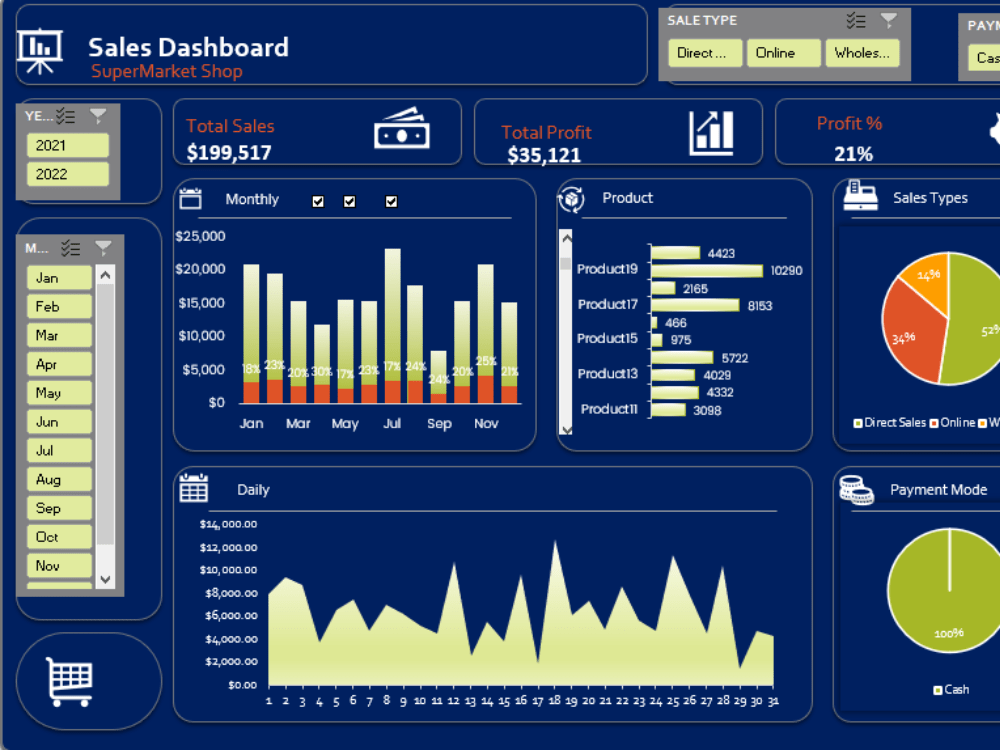Select the Cash payment slicer button
Screen dimensions: 1000x750
(x=984, y=57)
